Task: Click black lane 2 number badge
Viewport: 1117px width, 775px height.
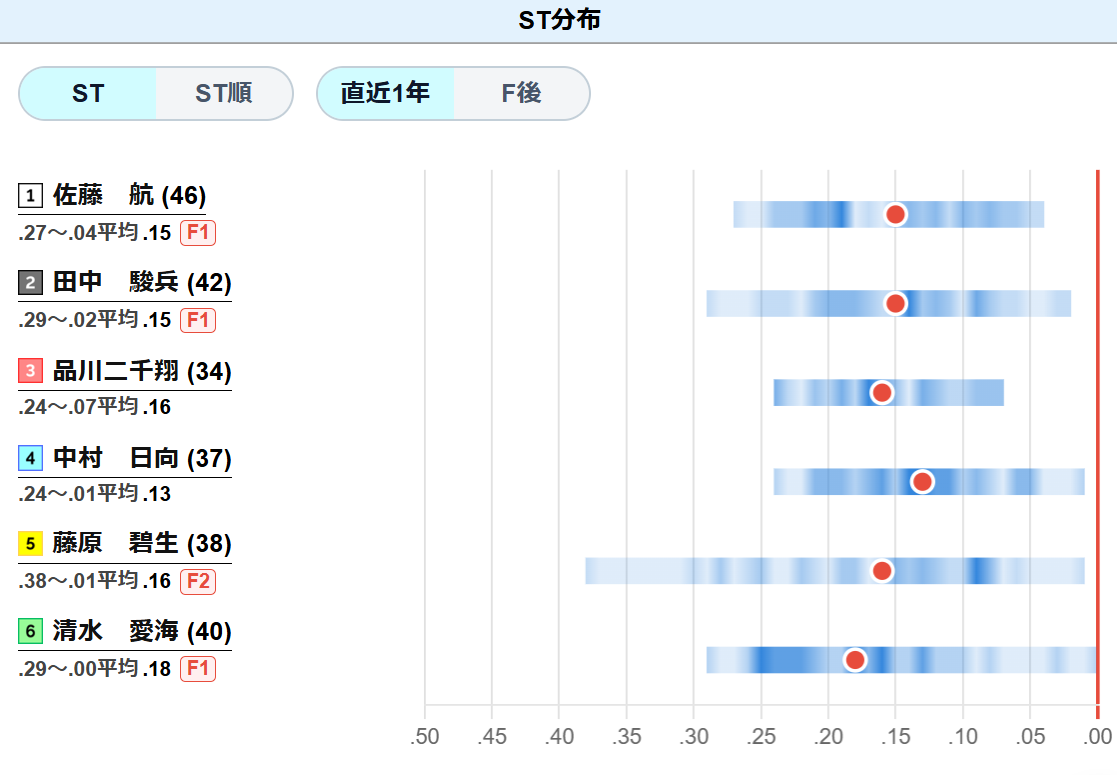Action: click(30, 283)
